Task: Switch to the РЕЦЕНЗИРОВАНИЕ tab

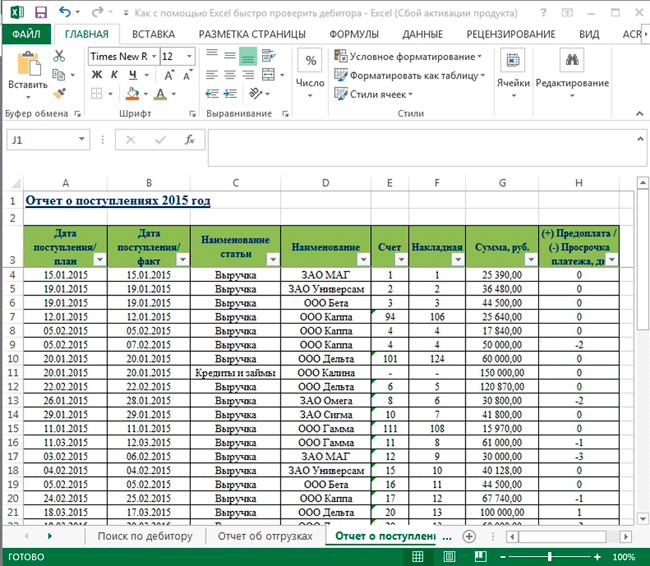Action: click(511, 34)
